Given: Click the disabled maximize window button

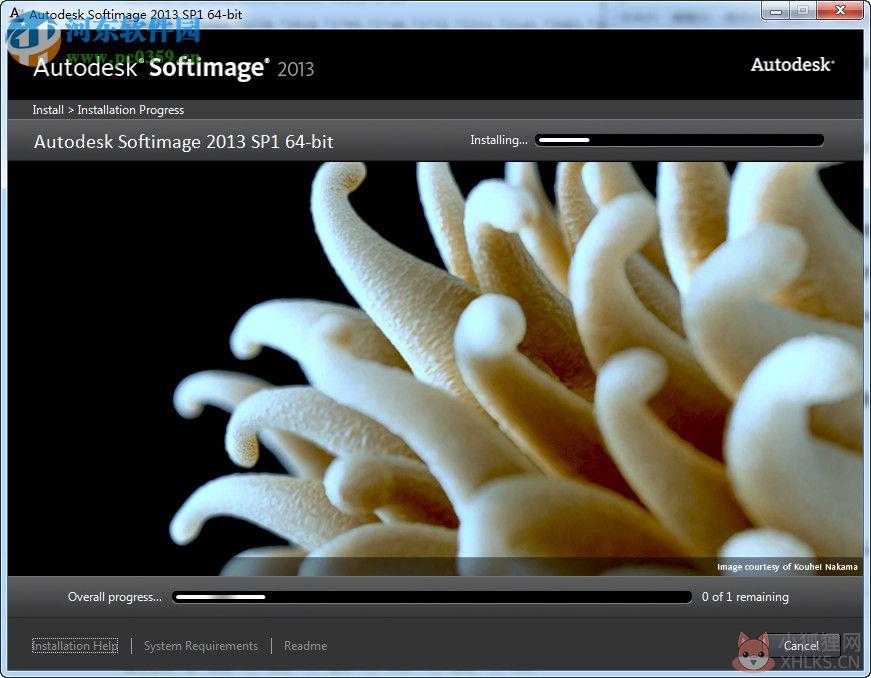Looking at the screenshot, I should click(x=803, y=11).
